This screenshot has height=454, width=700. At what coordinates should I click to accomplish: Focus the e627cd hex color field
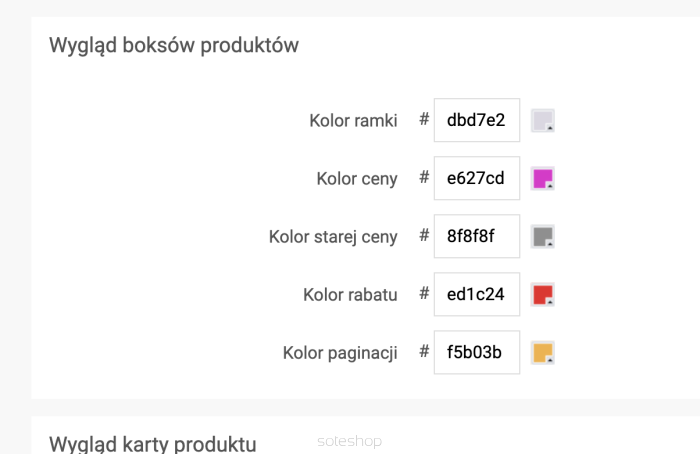pyautogui.click(x=477, y=178)
